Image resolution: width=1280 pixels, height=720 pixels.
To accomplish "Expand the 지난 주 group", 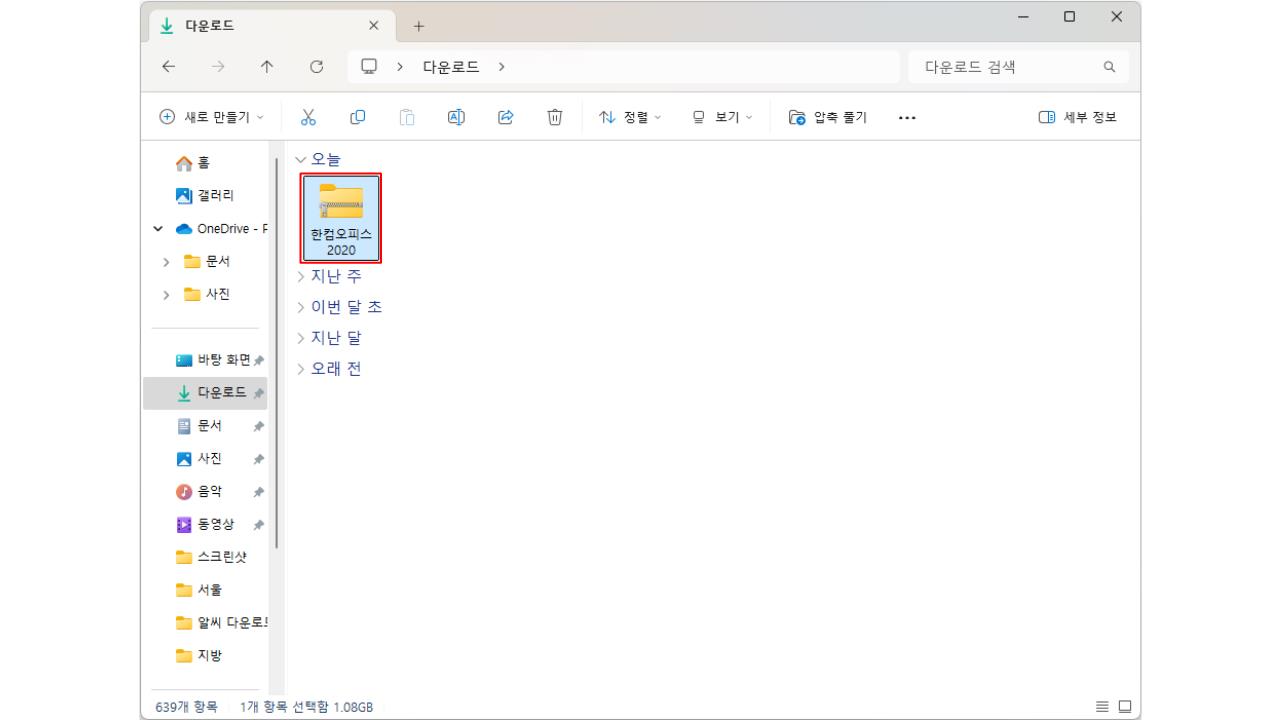I will pos(335,276).
